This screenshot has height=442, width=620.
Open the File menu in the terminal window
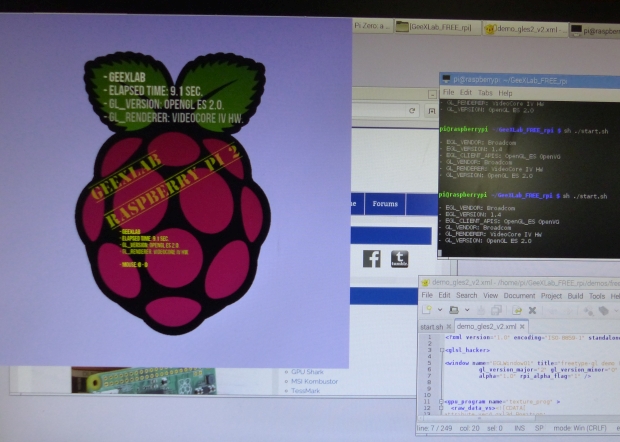click(449, 93)
